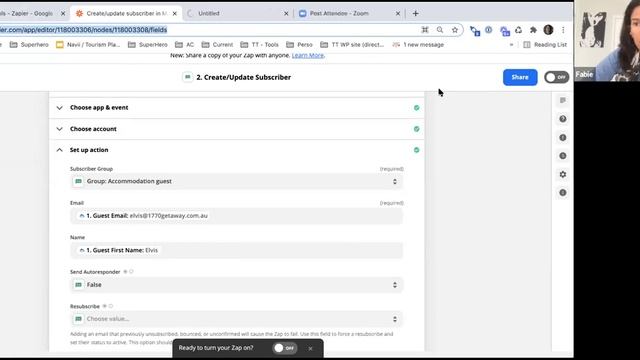Toggle the Zap on/off switch in header

tap(556, 77)
